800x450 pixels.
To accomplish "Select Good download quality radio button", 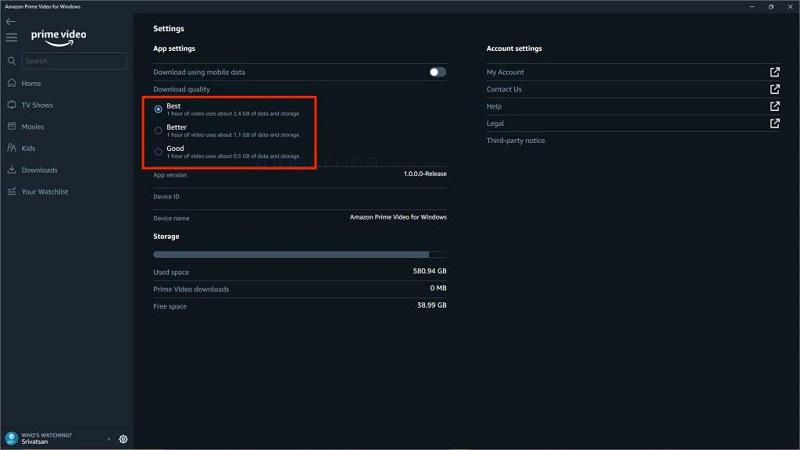I will 158,152.
